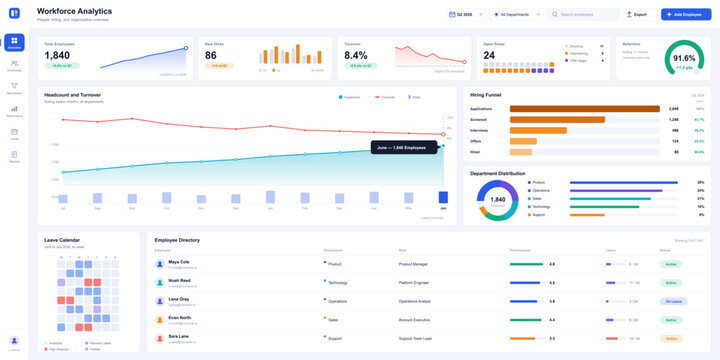Click Sara Lane's name in directory

point(179,336)
